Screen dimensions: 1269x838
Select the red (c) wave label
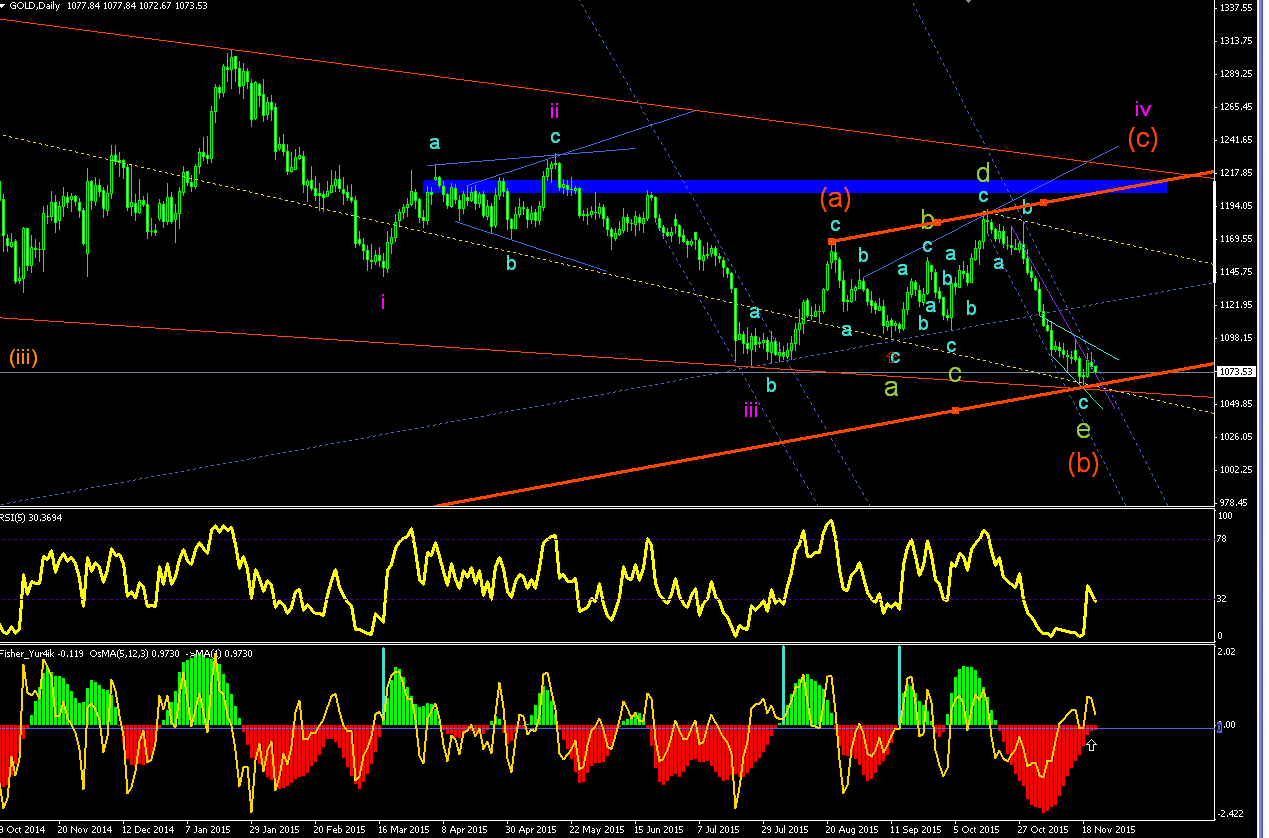pos(1144,138)
